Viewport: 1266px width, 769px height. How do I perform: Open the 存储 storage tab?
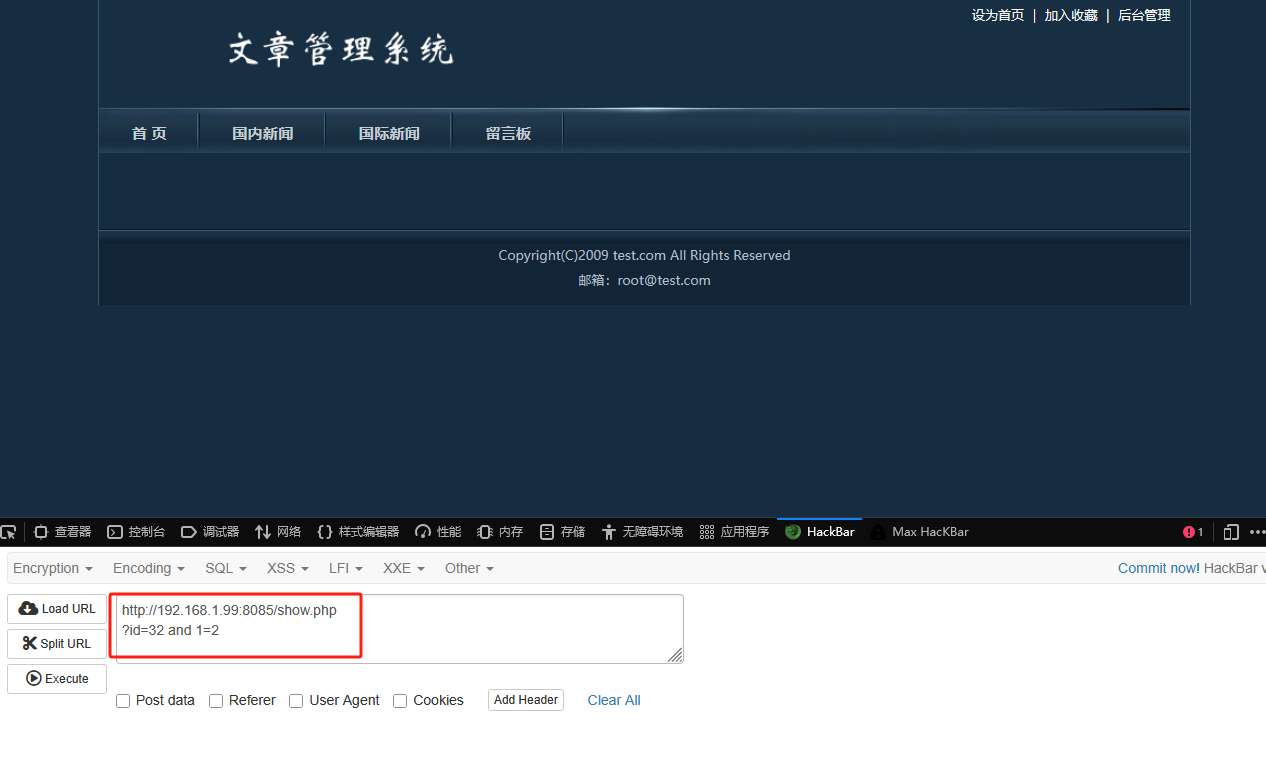562,532
